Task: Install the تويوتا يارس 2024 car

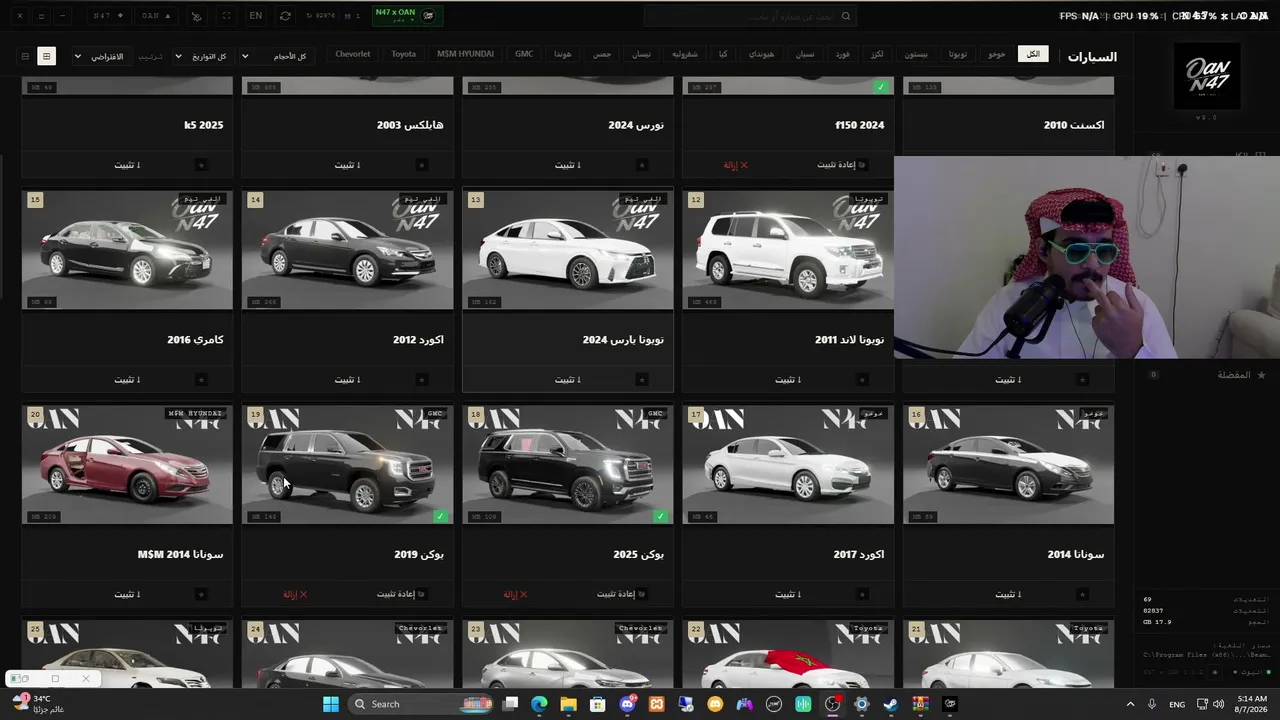Action: (x=567, y=380)
